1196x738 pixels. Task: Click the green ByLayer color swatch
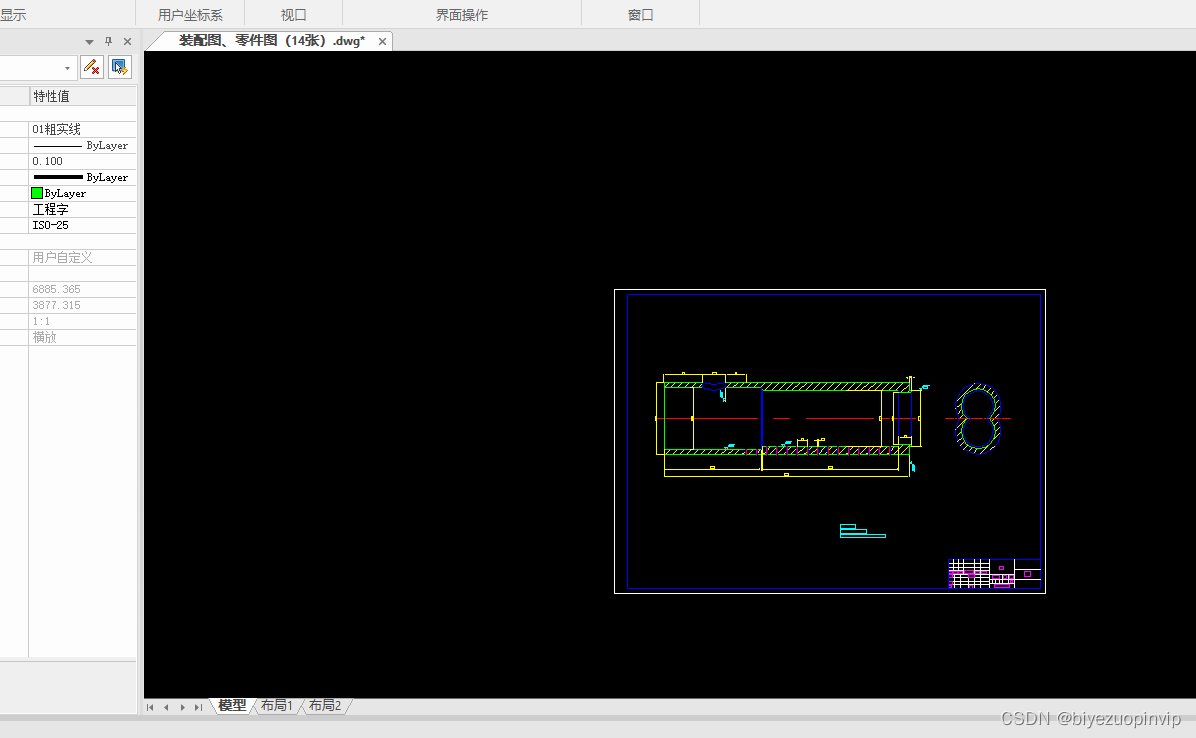pos(37,194)
